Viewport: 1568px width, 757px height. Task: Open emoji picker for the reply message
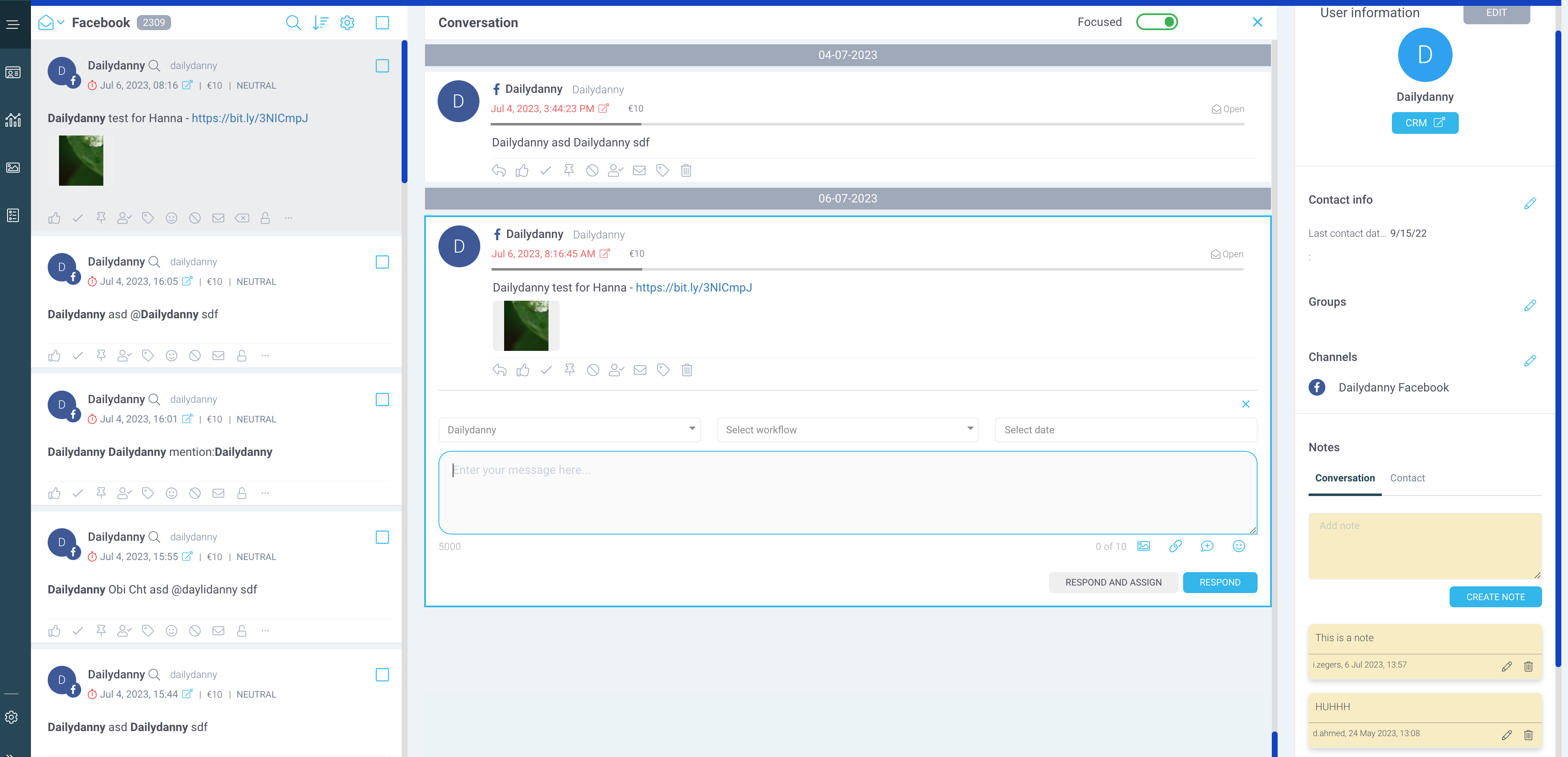[x=1239, y=546]
